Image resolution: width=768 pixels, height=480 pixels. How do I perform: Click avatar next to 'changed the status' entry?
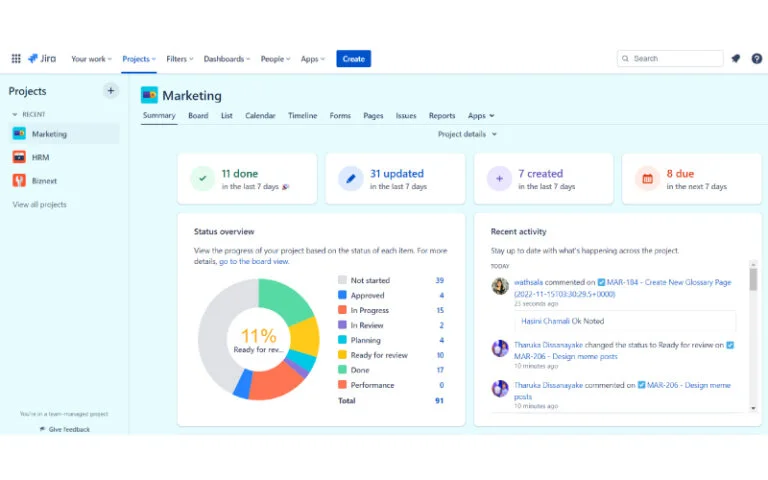500,349
